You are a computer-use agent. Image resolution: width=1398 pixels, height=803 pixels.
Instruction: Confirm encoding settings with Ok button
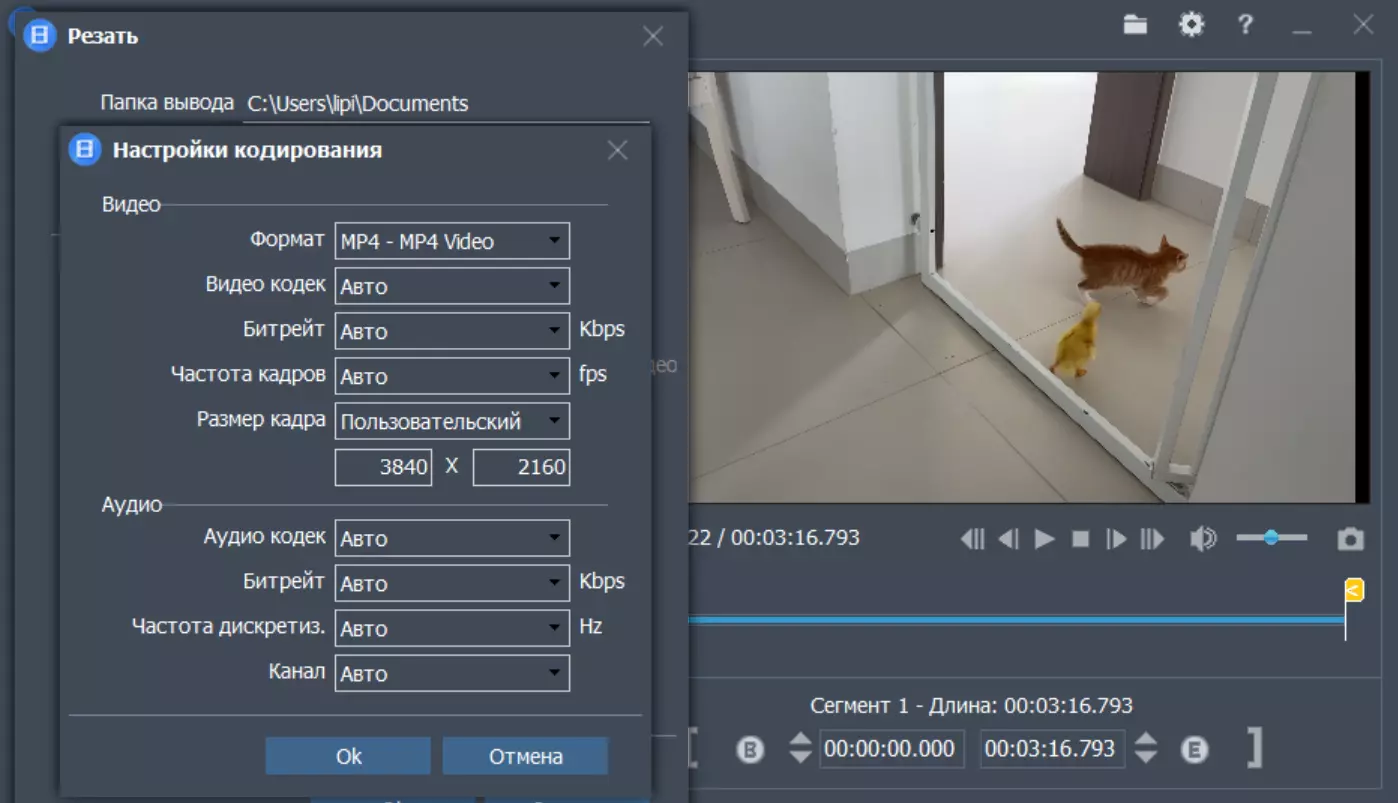(348, 756)
